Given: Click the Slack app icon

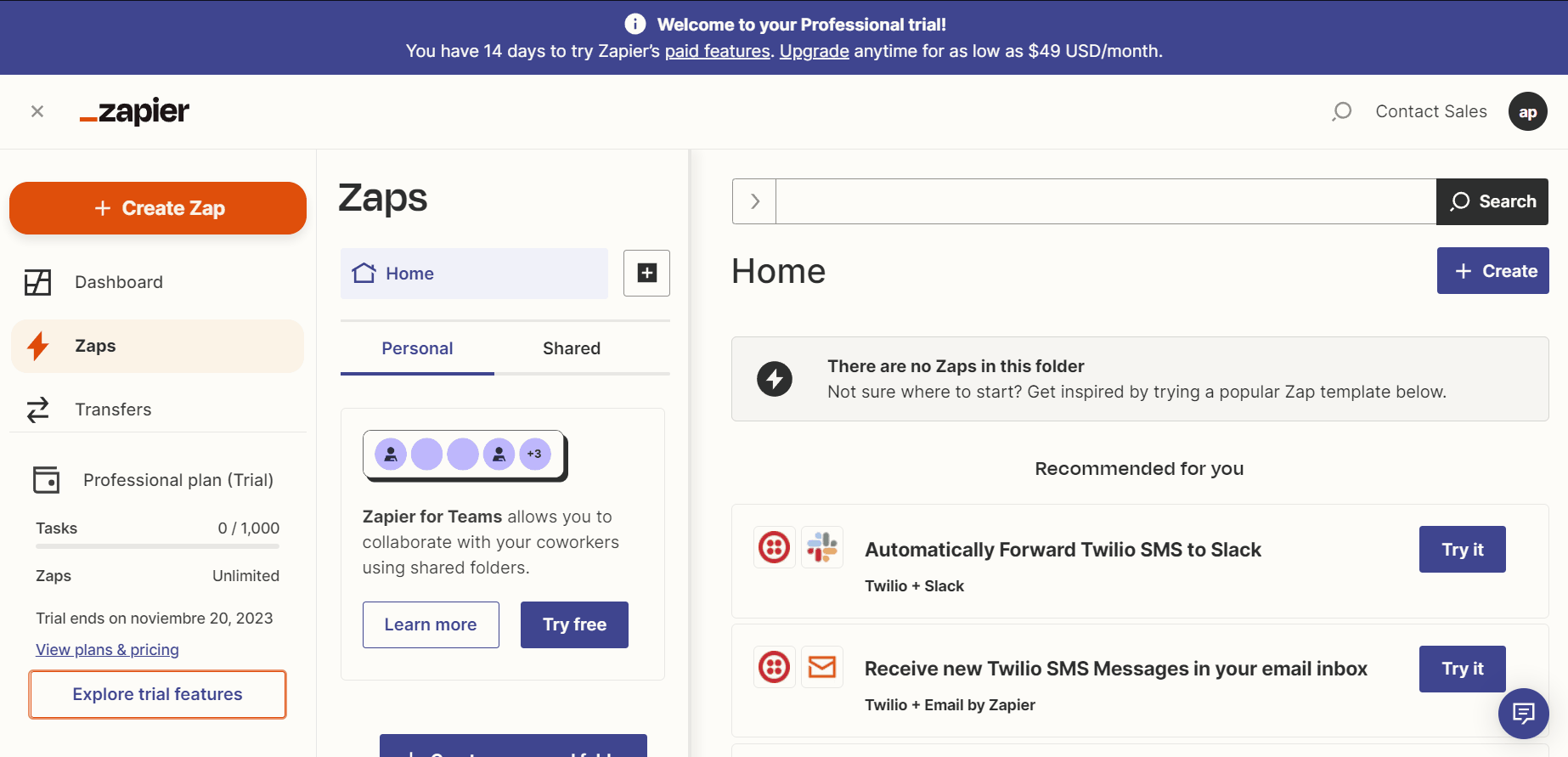Looking at the screenshot, I should [821, 547].
